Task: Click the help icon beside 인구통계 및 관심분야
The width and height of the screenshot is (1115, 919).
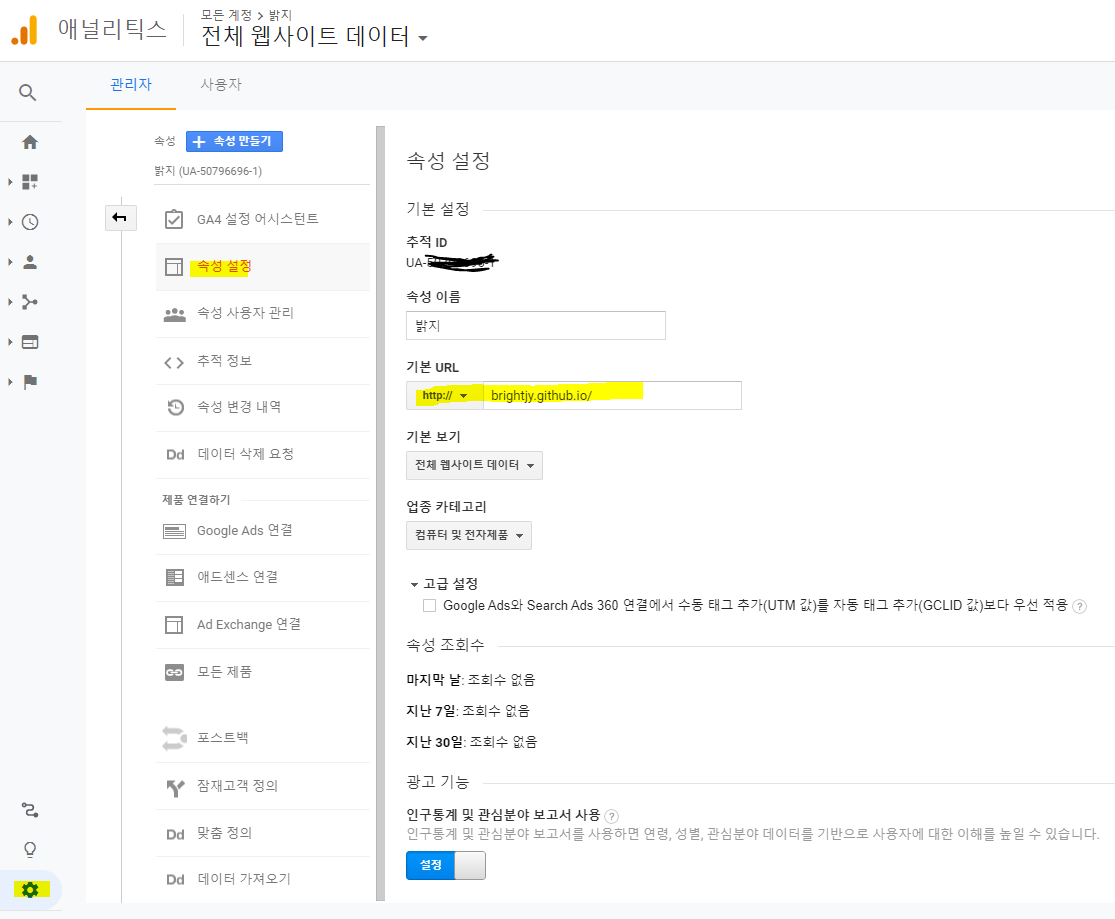Action: point(611,816)
